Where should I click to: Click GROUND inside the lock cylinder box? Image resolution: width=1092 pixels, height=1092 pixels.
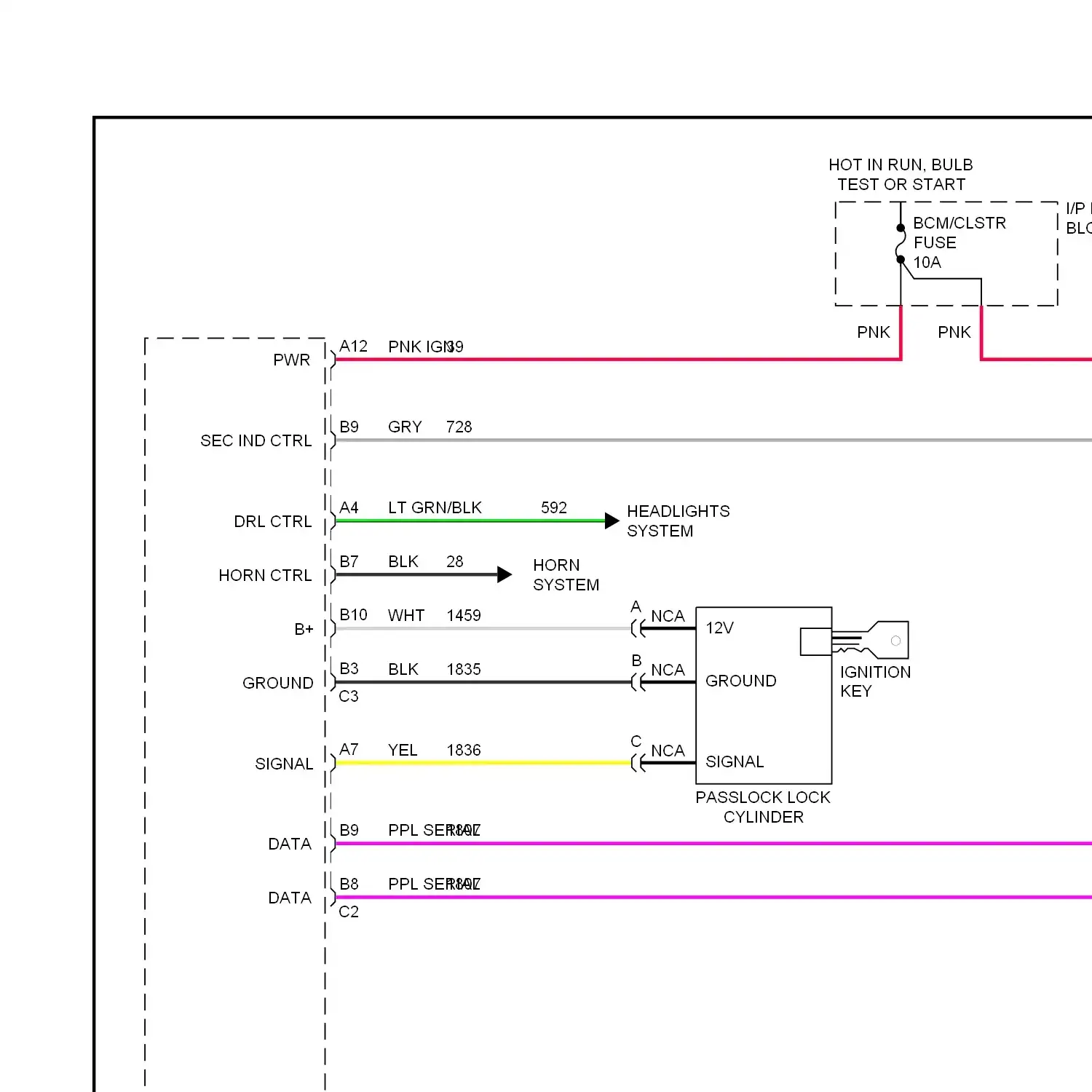click(740, 681)
